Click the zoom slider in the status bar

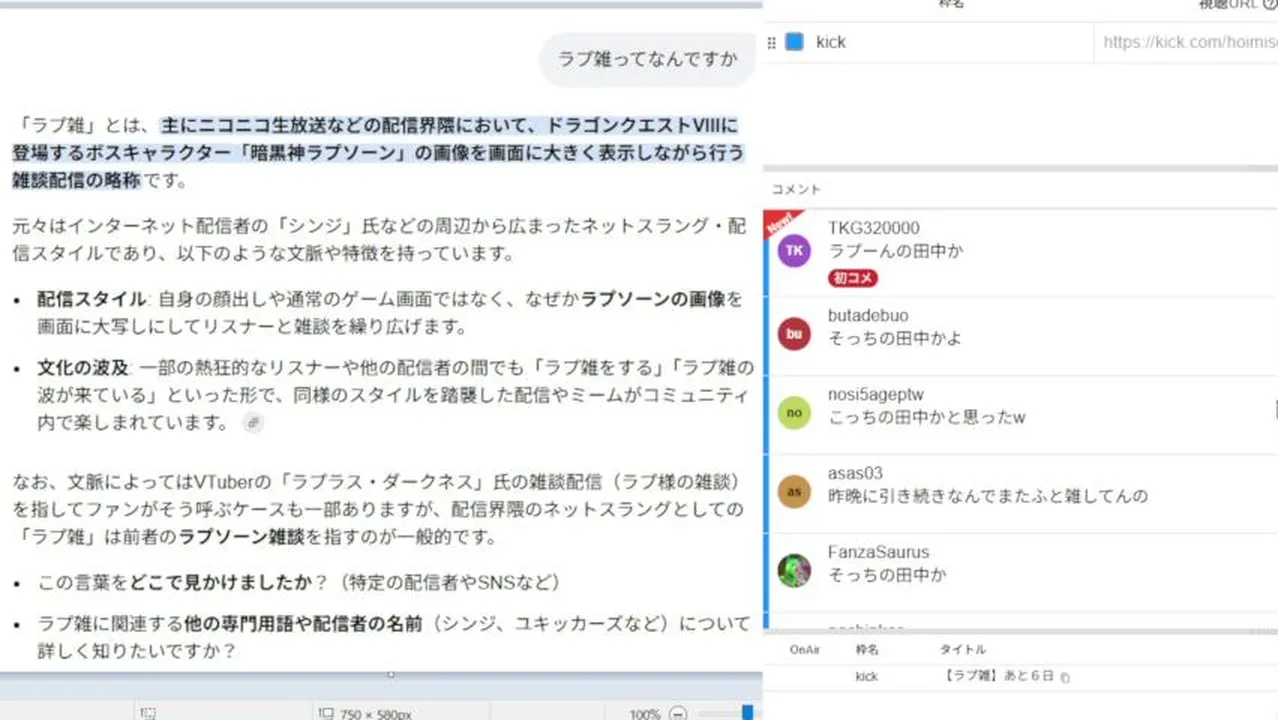747,713
